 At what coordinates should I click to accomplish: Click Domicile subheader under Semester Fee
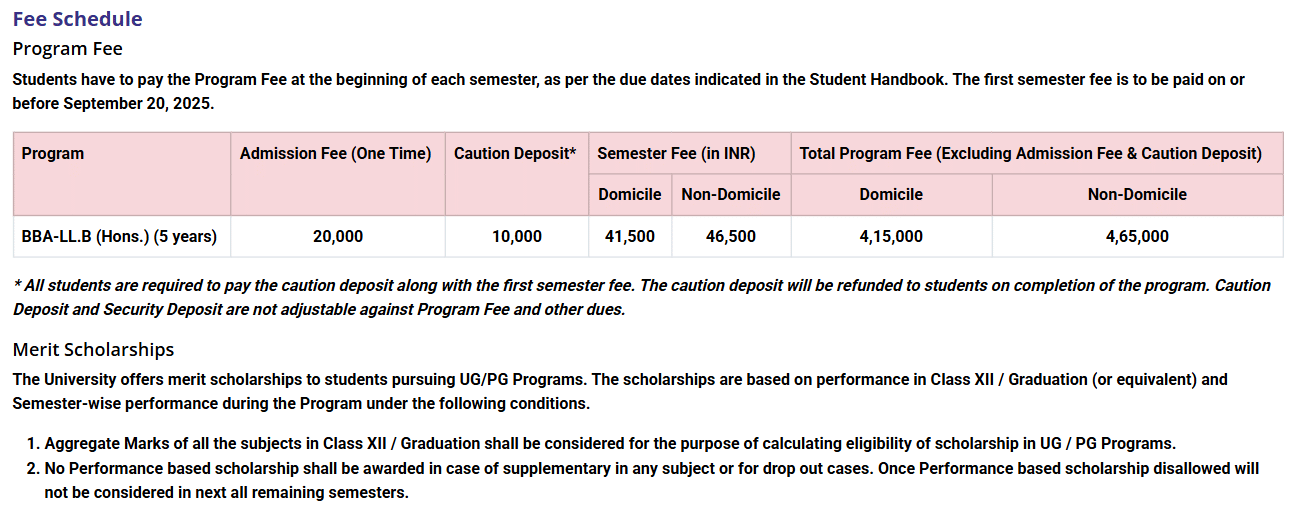pos(629,194)
